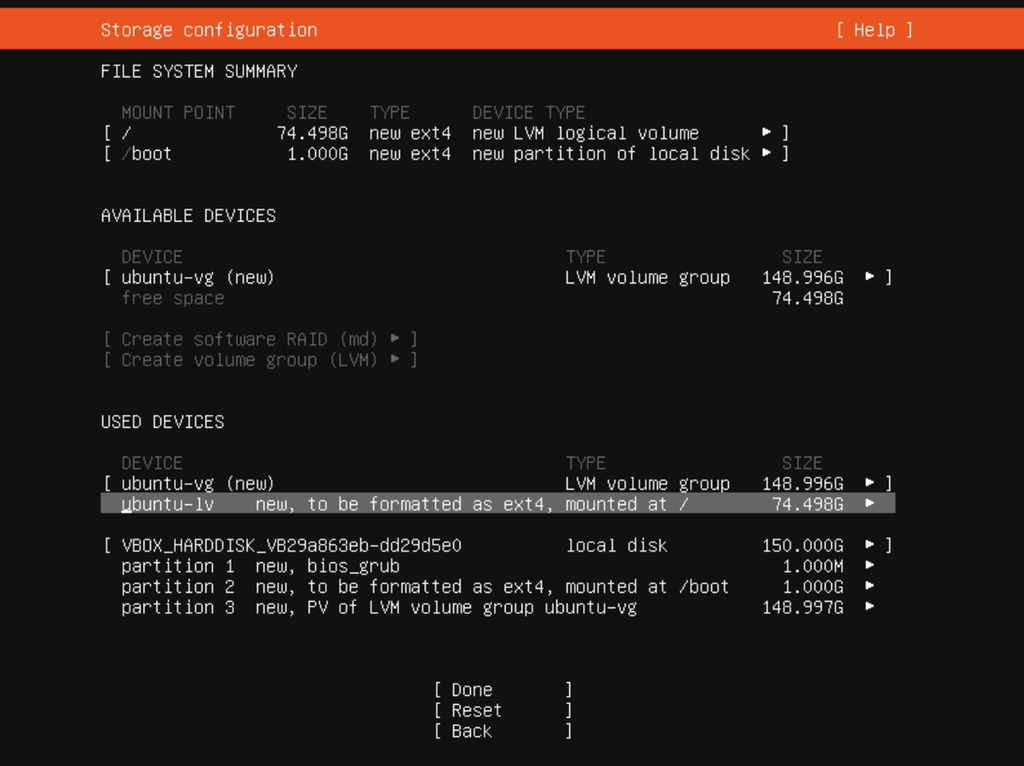Expand partition 3 LVM physical volume options
Screen dimensions: 1024x766
[x=872, y=607]
